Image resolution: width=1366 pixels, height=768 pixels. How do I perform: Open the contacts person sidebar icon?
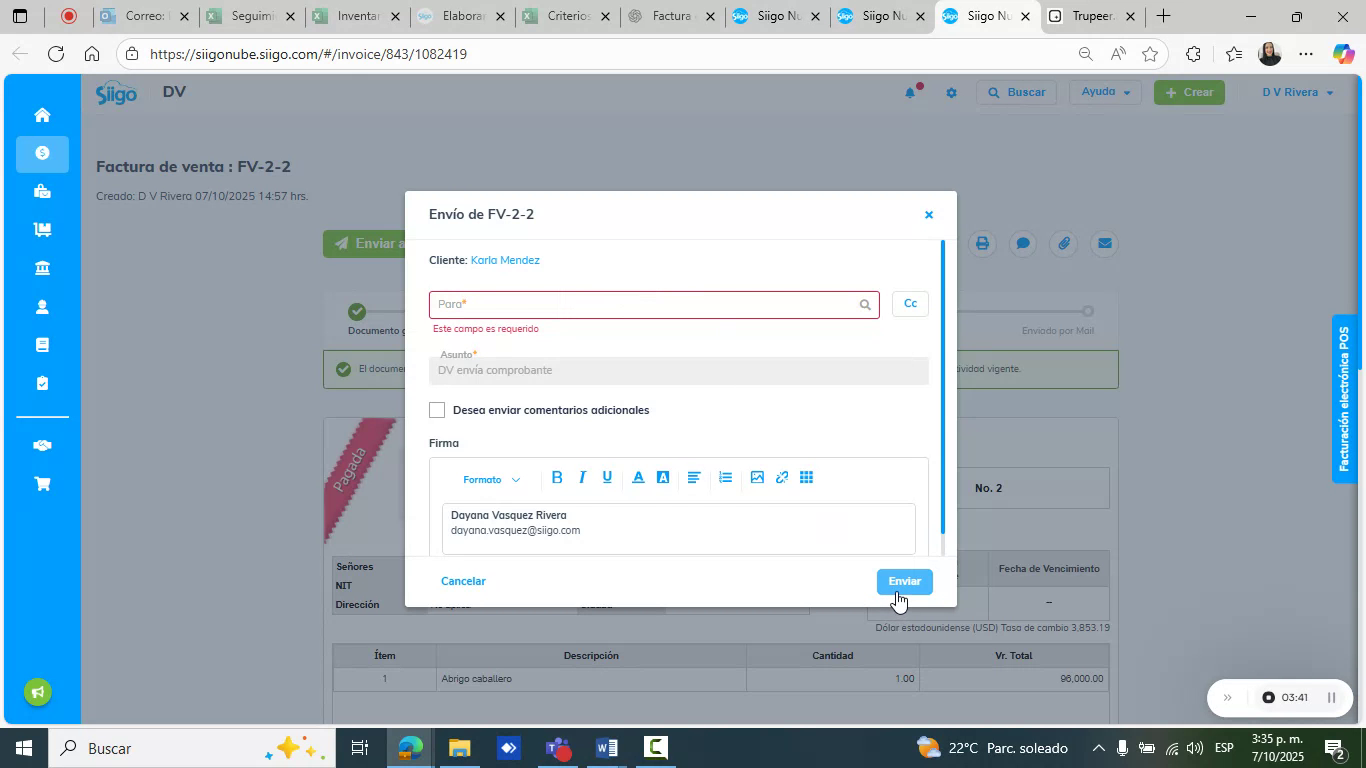pyautogui.click(x=42, y=307)
